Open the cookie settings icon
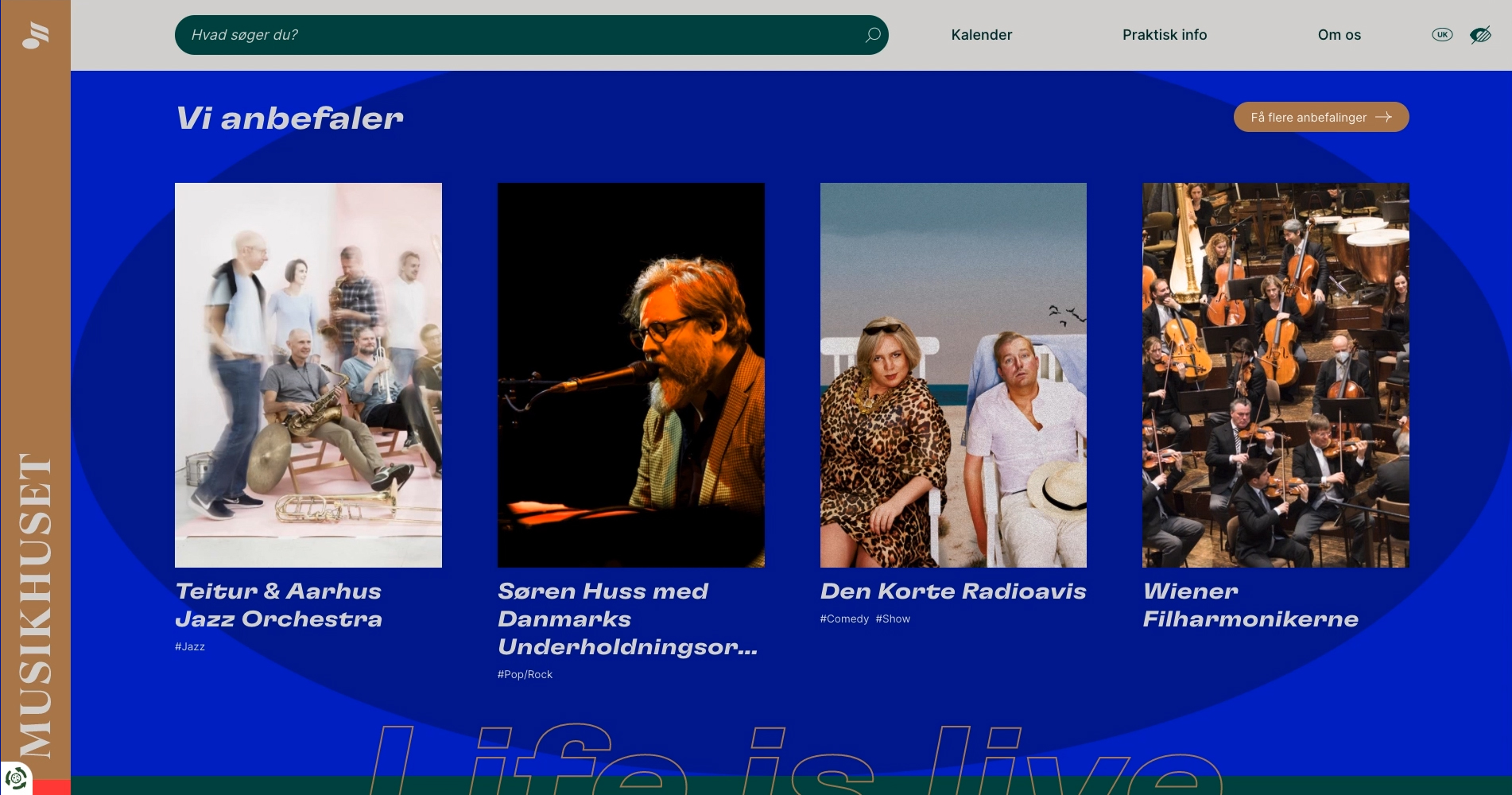1512x795 pixels. (16, 778)
